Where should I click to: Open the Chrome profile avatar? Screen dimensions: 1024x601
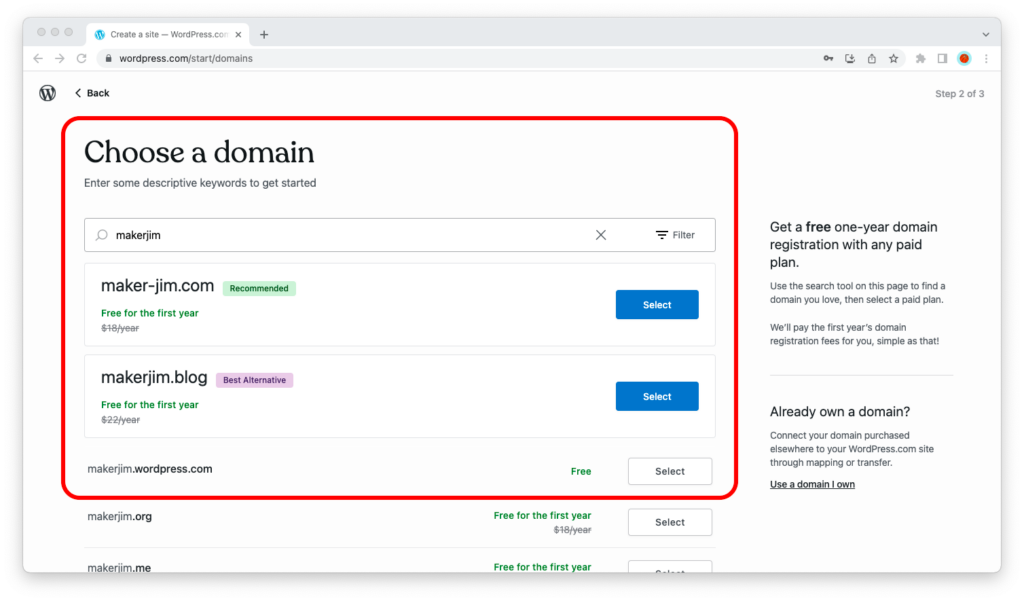tap(964, 59)
